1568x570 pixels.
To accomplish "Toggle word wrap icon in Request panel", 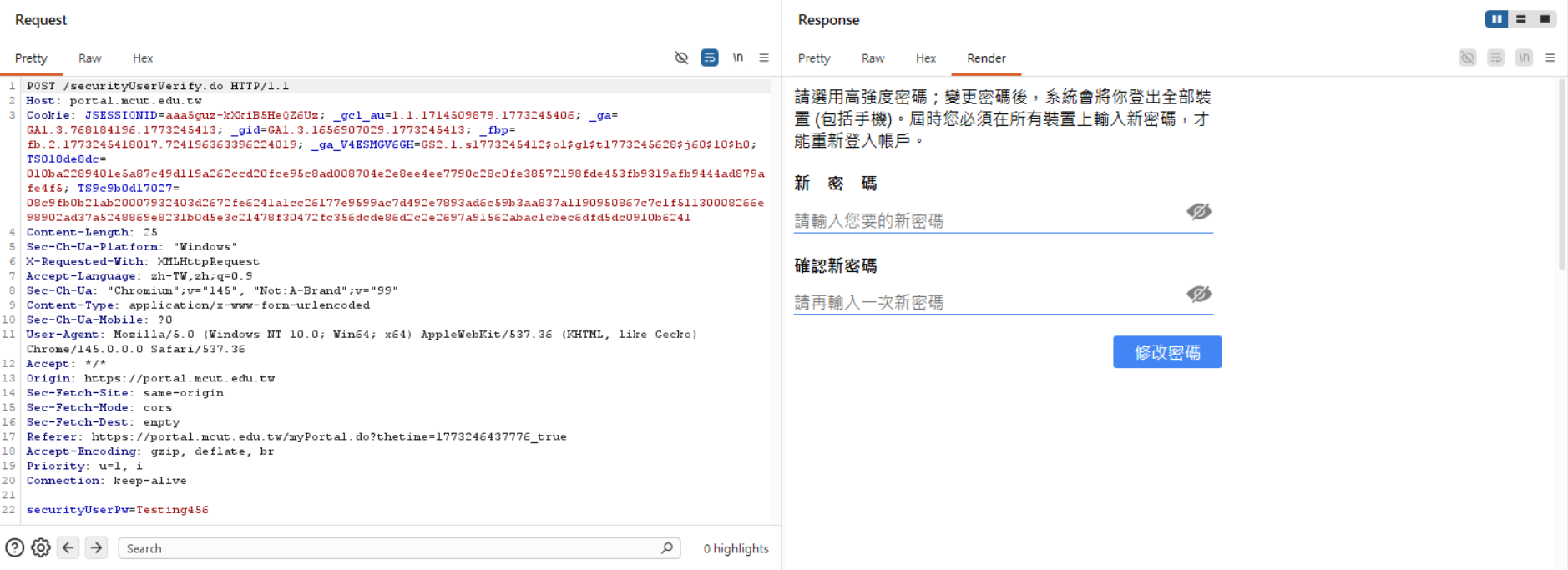I will [710, 58].
